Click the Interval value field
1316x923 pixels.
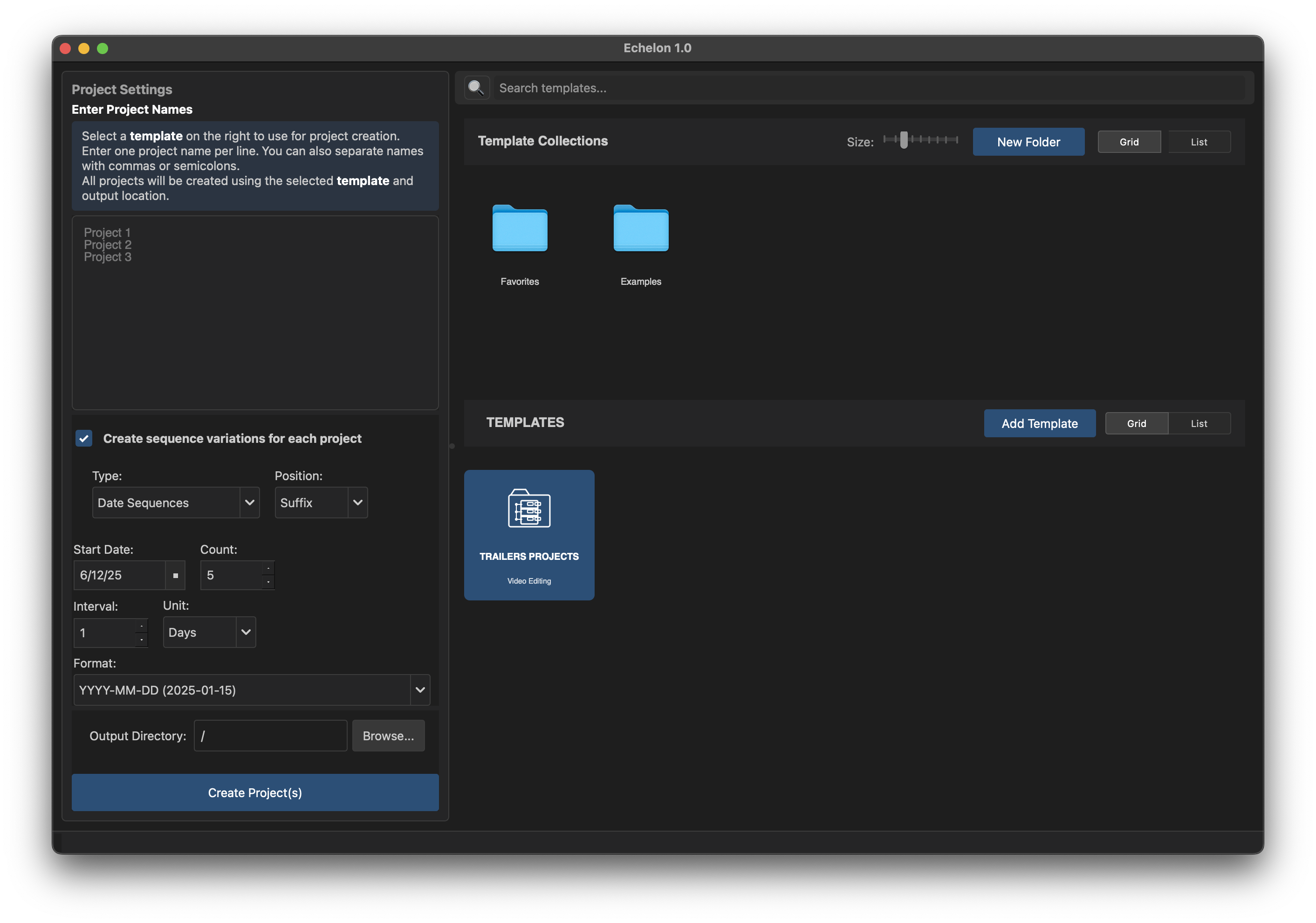pos(104,633)
